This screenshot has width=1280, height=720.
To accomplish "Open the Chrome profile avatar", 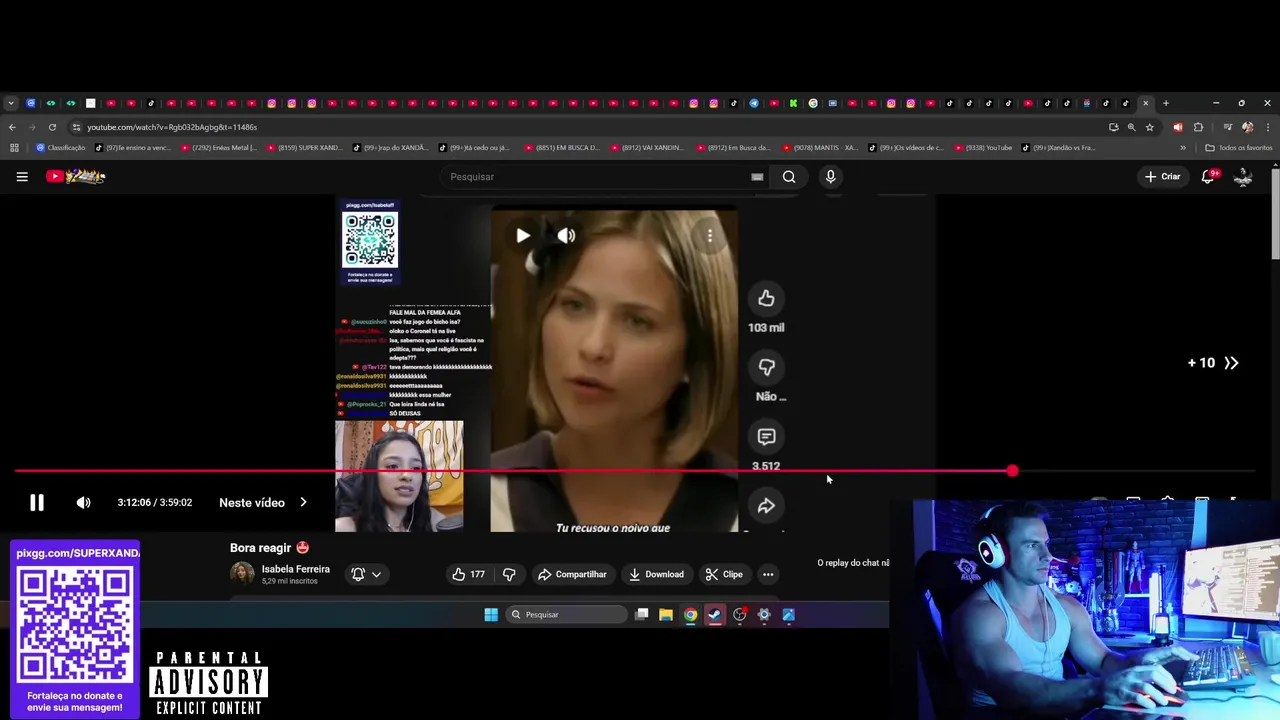I will pyautogui.click(x=1247, y=127).
